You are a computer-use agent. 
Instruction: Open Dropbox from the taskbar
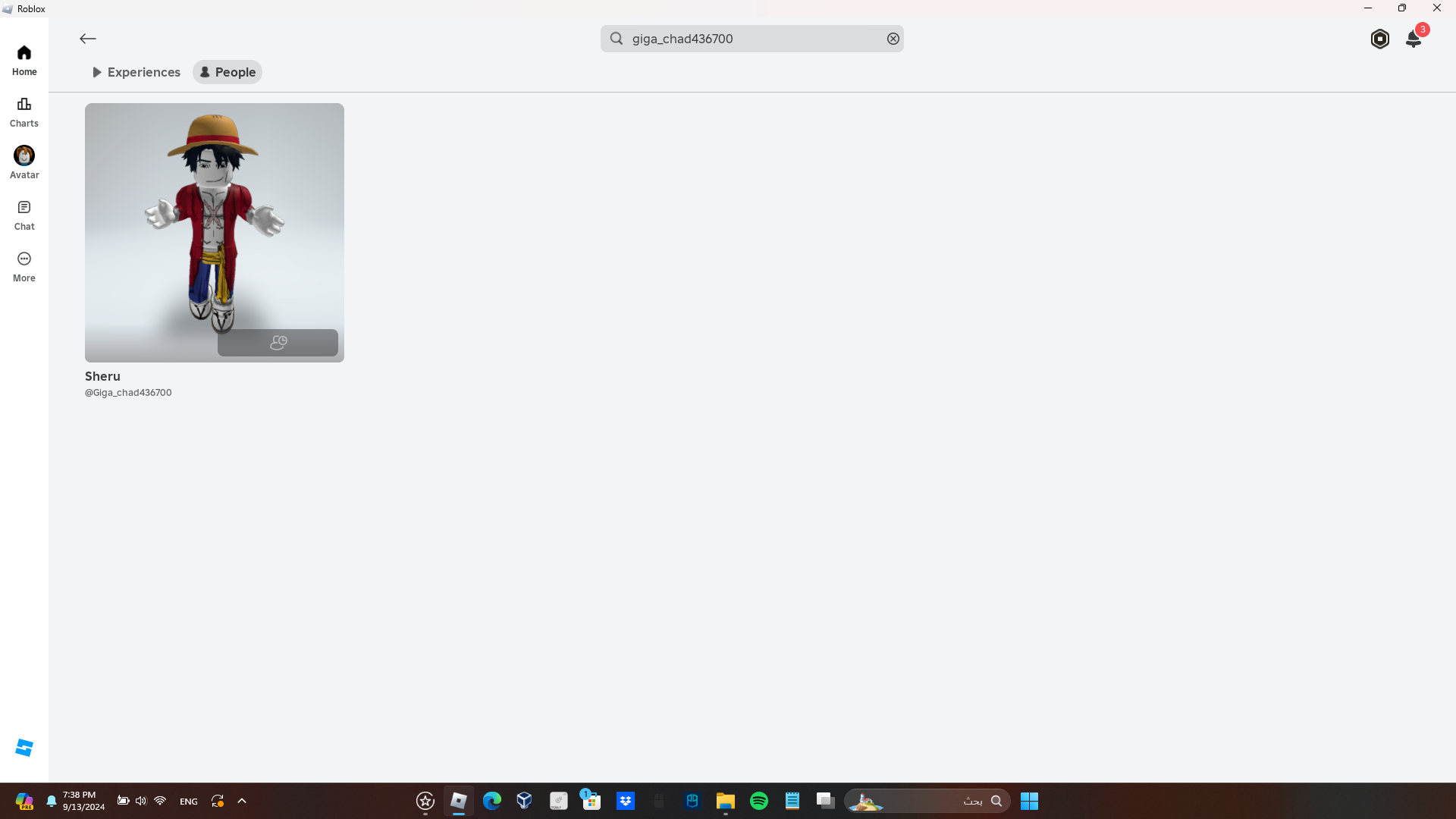point(626,801)
